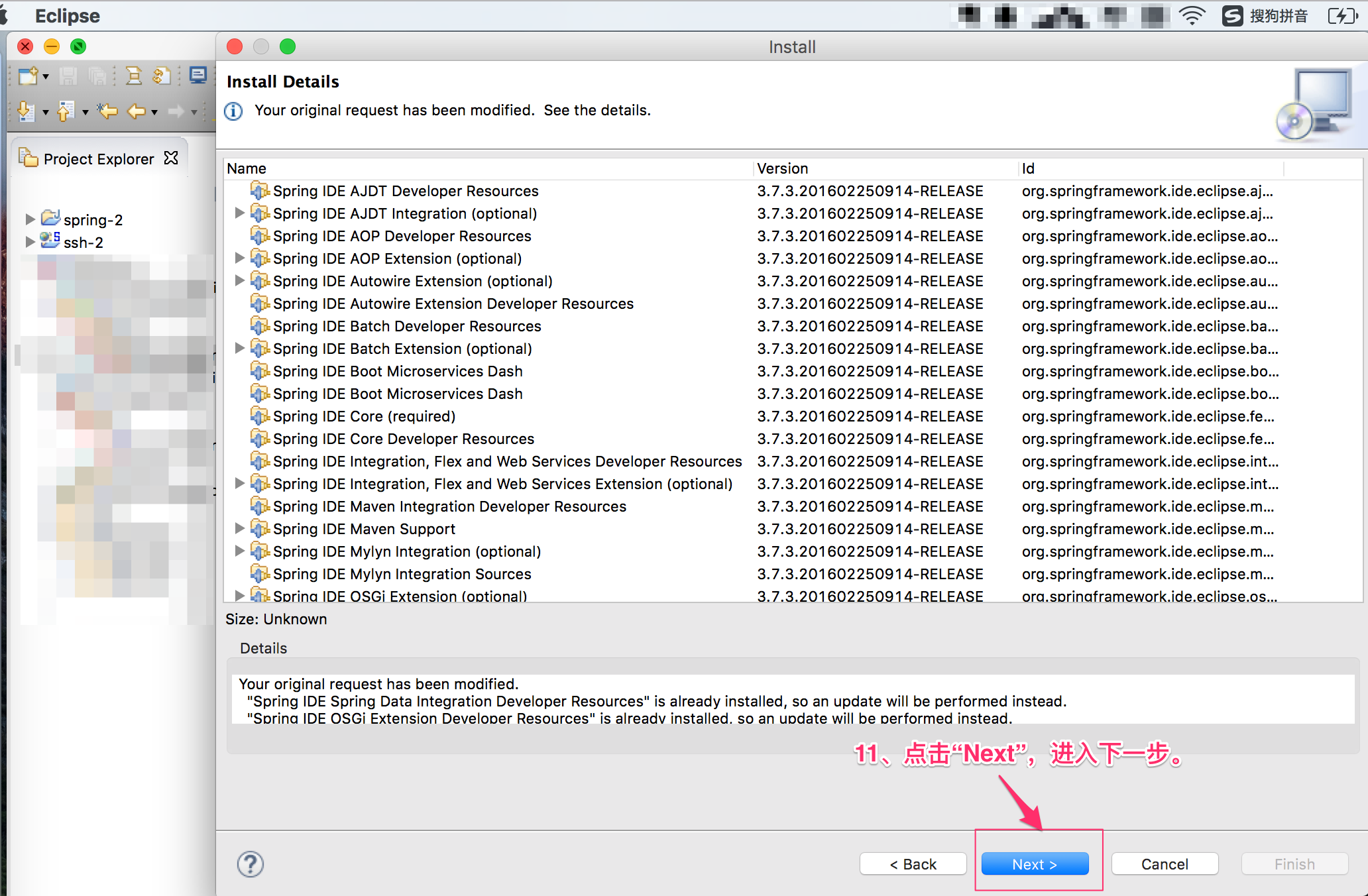Select Spring IDE Autowire Extension Developer Resources

[793, 304]
